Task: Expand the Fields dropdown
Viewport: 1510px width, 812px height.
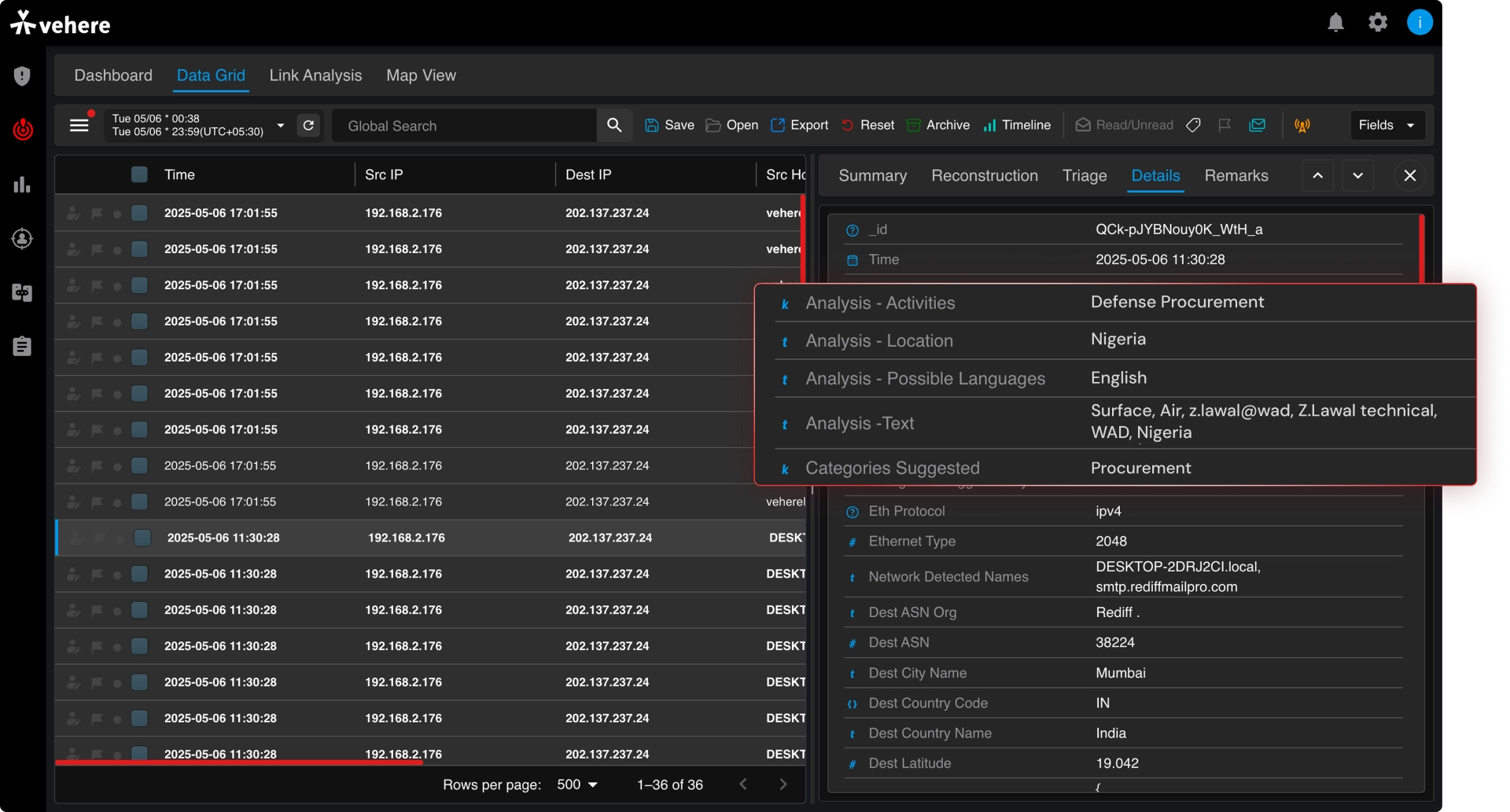Action: 1387,126
